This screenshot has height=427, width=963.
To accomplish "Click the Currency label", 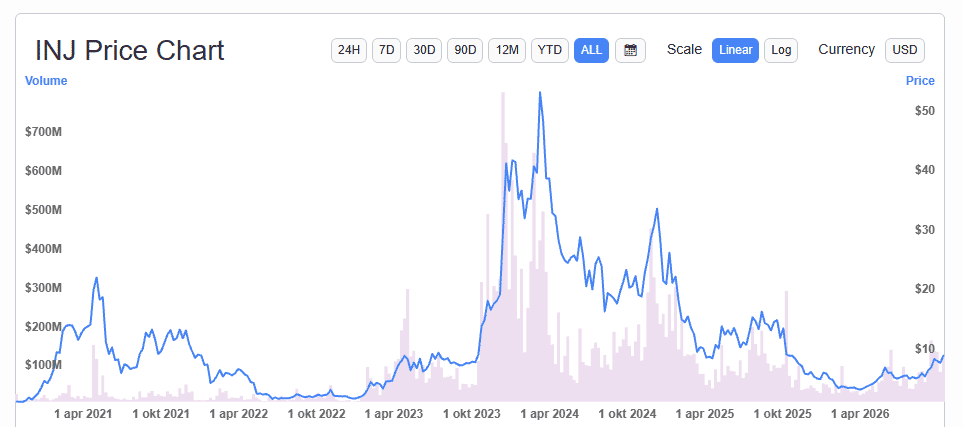I will tap(846, 50).
